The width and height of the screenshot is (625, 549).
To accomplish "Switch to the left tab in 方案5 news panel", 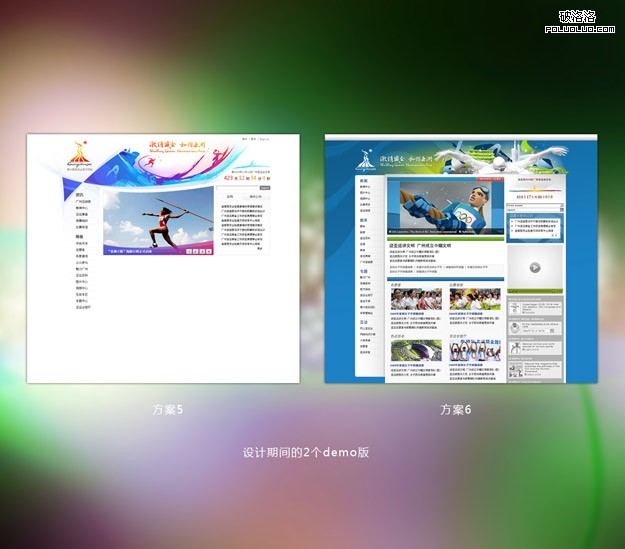I will click(229, 197).
